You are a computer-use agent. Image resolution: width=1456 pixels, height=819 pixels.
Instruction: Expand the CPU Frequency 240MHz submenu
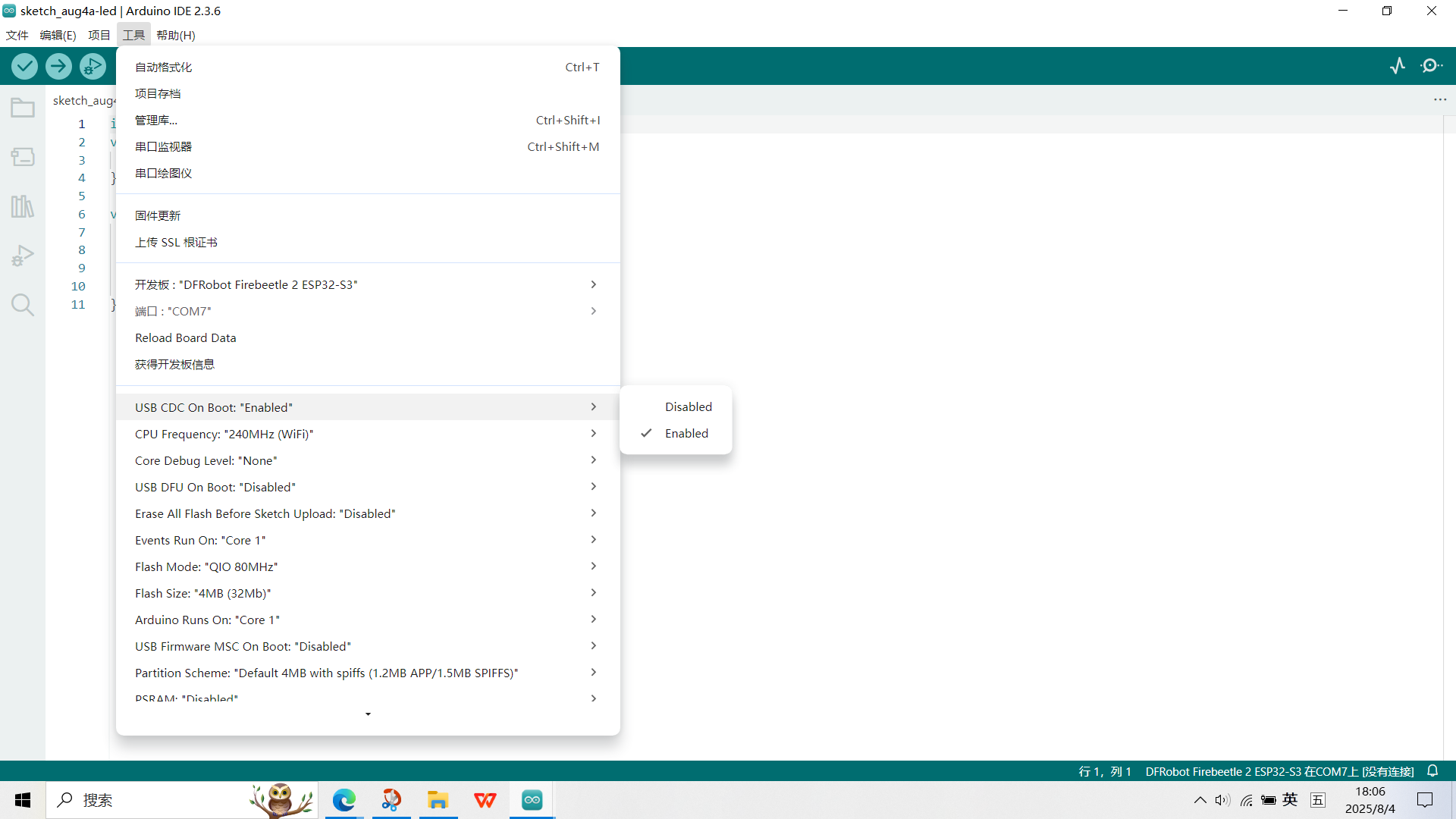368,434
